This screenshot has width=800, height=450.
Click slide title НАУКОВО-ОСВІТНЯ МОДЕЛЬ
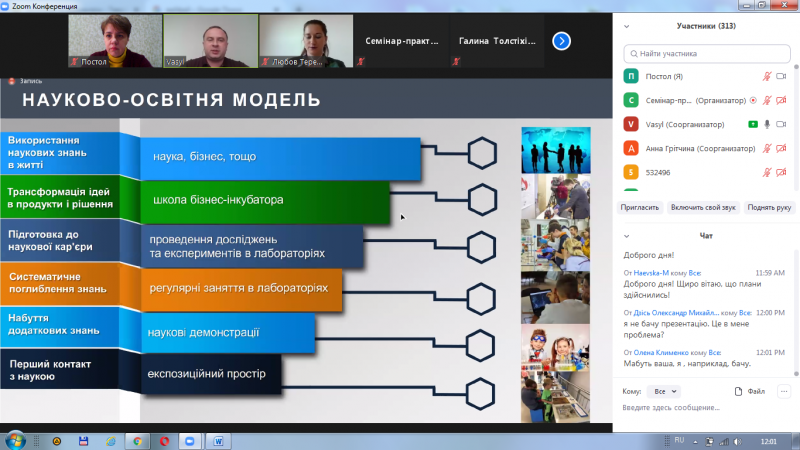coord(171,99)
